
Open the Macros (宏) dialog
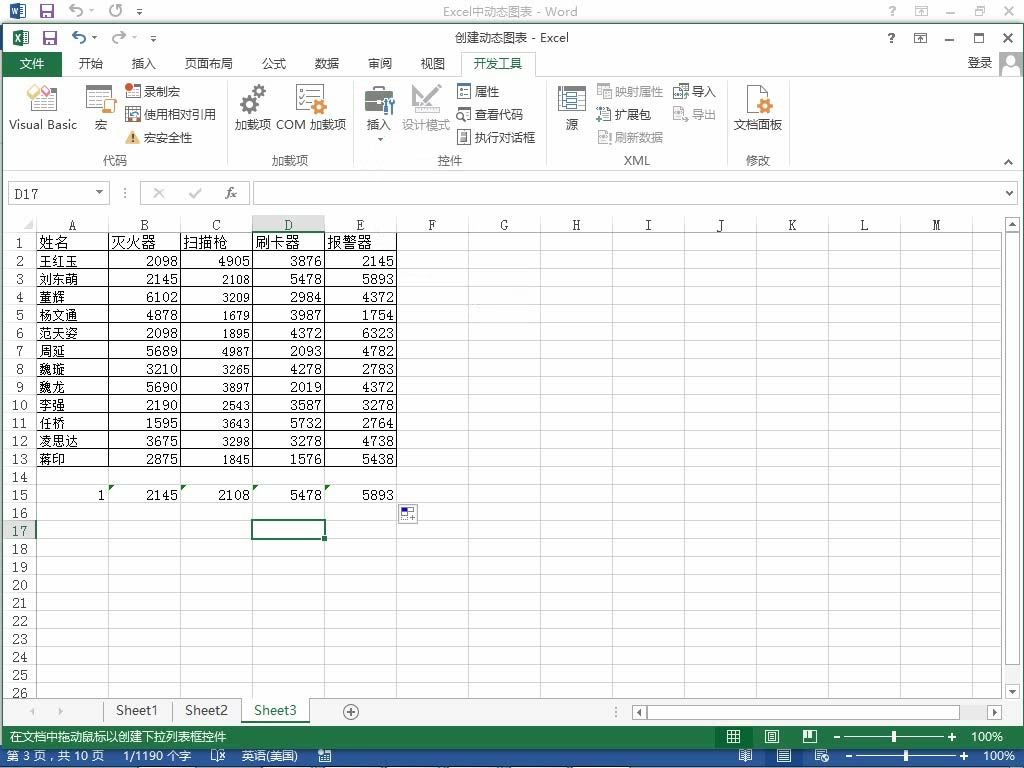100,108
